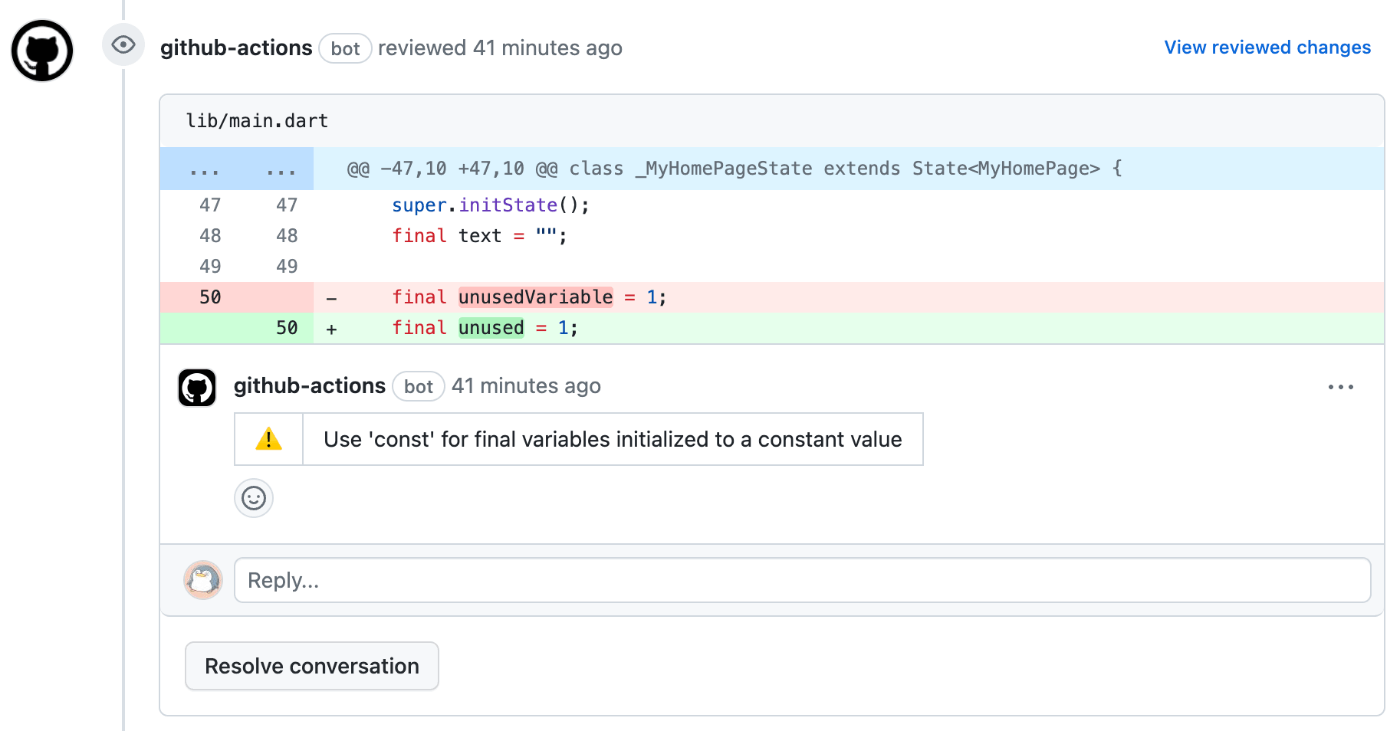The image size is (1400, 731).
Task: Click the large github-actions avatar icon
Action: click(x=42, y=50)
